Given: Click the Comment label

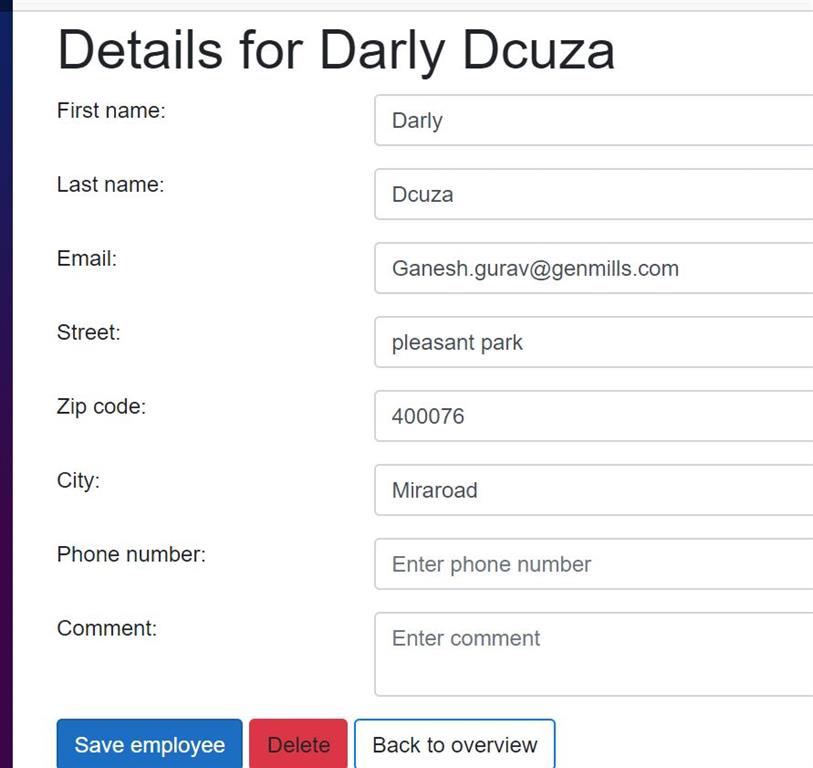Looking at the screenshot, I should 105,629.
